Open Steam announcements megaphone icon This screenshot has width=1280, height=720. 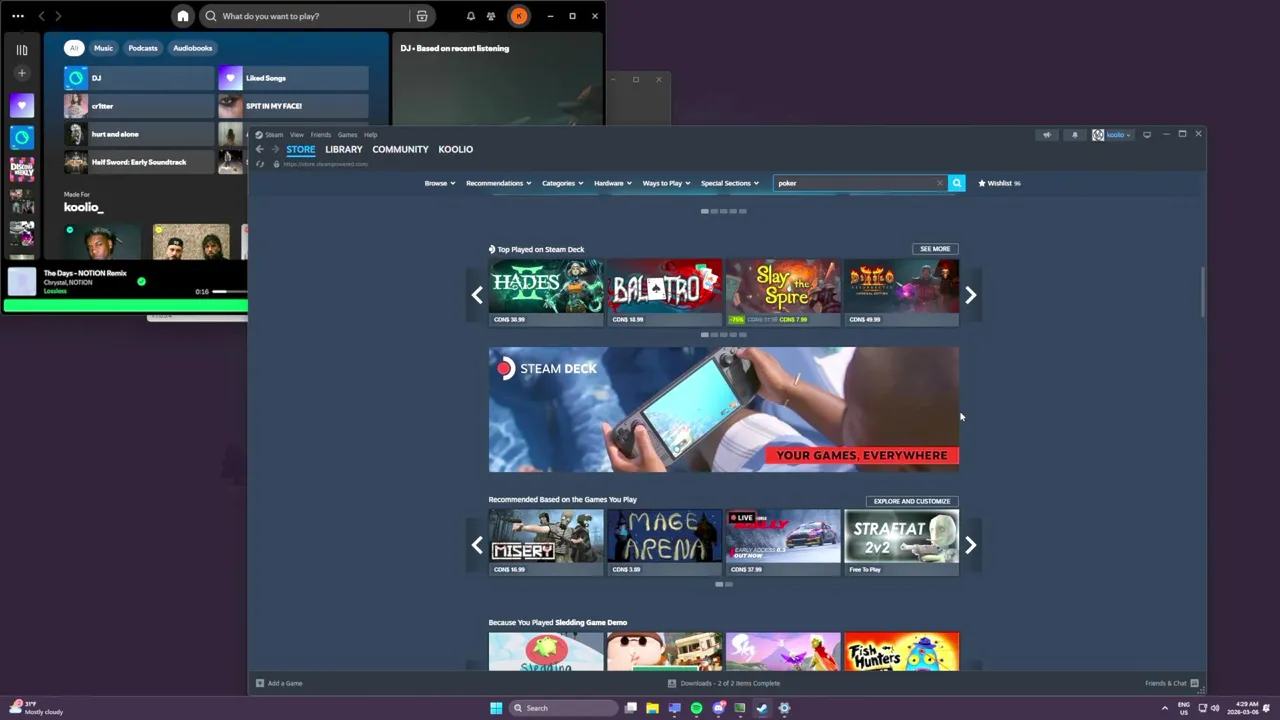pos(1047,135)
